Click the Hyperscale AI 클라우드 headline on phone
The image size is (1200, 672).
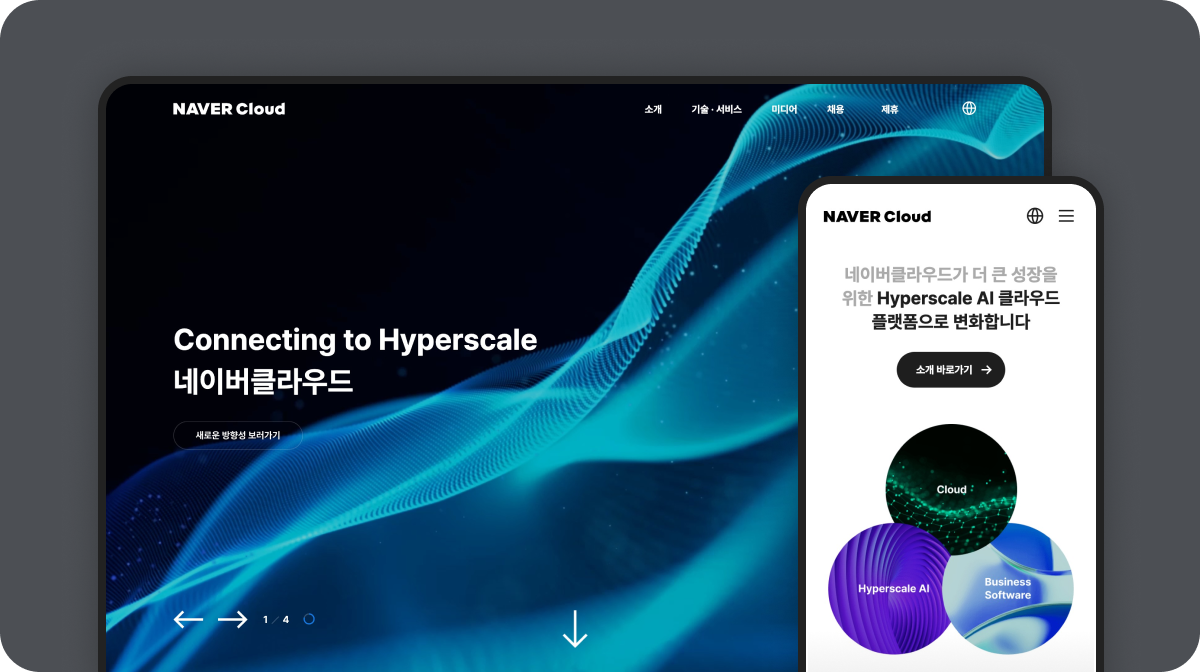coord(968,298)
